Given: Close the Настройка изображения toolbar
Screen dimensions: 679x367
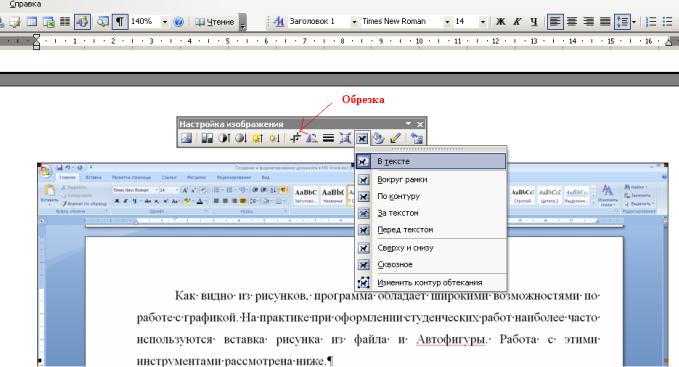Looking at the screenshot, I should [x=420, y=124].
